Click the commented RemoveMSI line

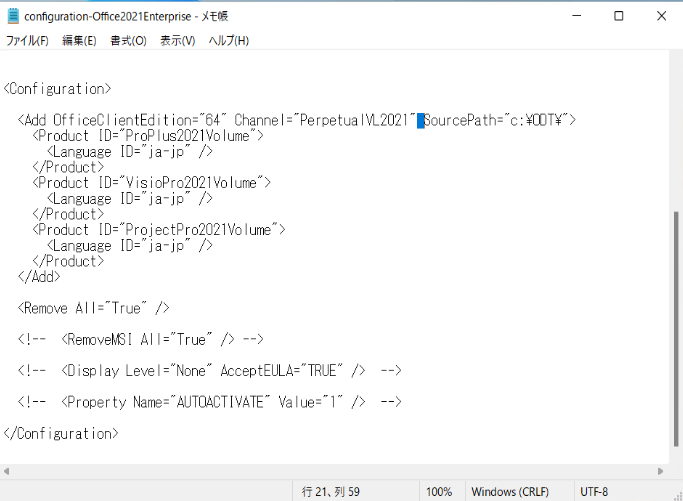click(x=141, y=339)
